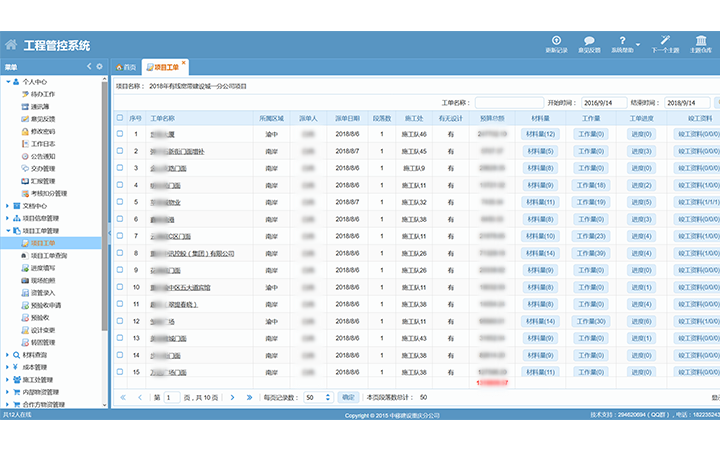The image size is (720, 450).
Task: Click the home icon beside 工程管控系统
Action: [11, 45]
